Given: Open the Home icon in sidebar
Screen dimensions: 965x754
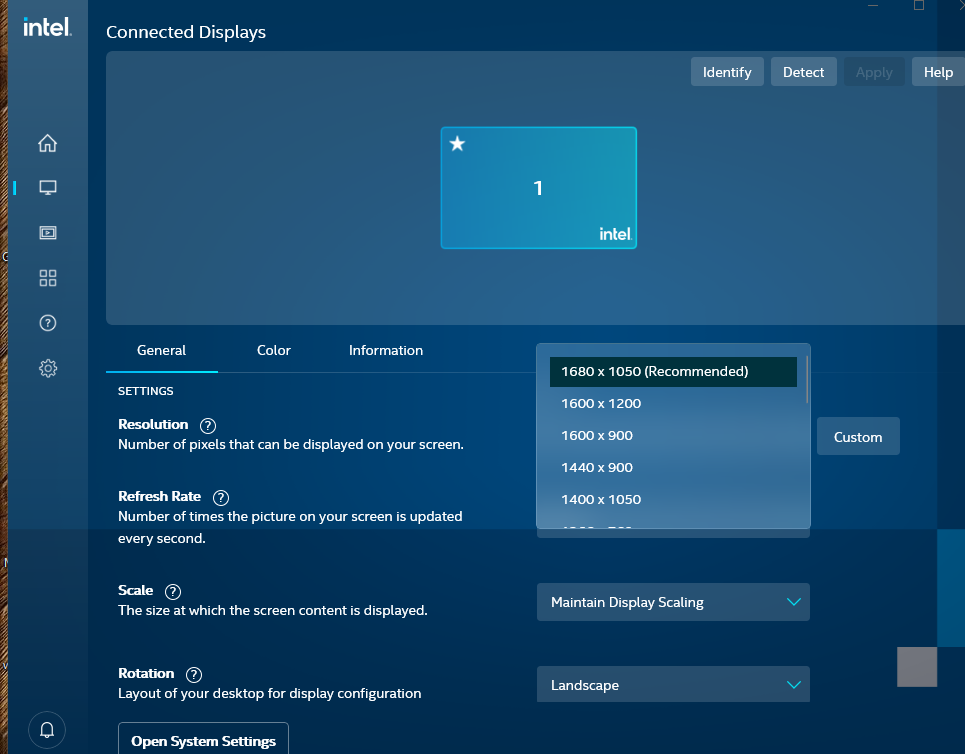Looking at the screenshot, I should (47, 143).
